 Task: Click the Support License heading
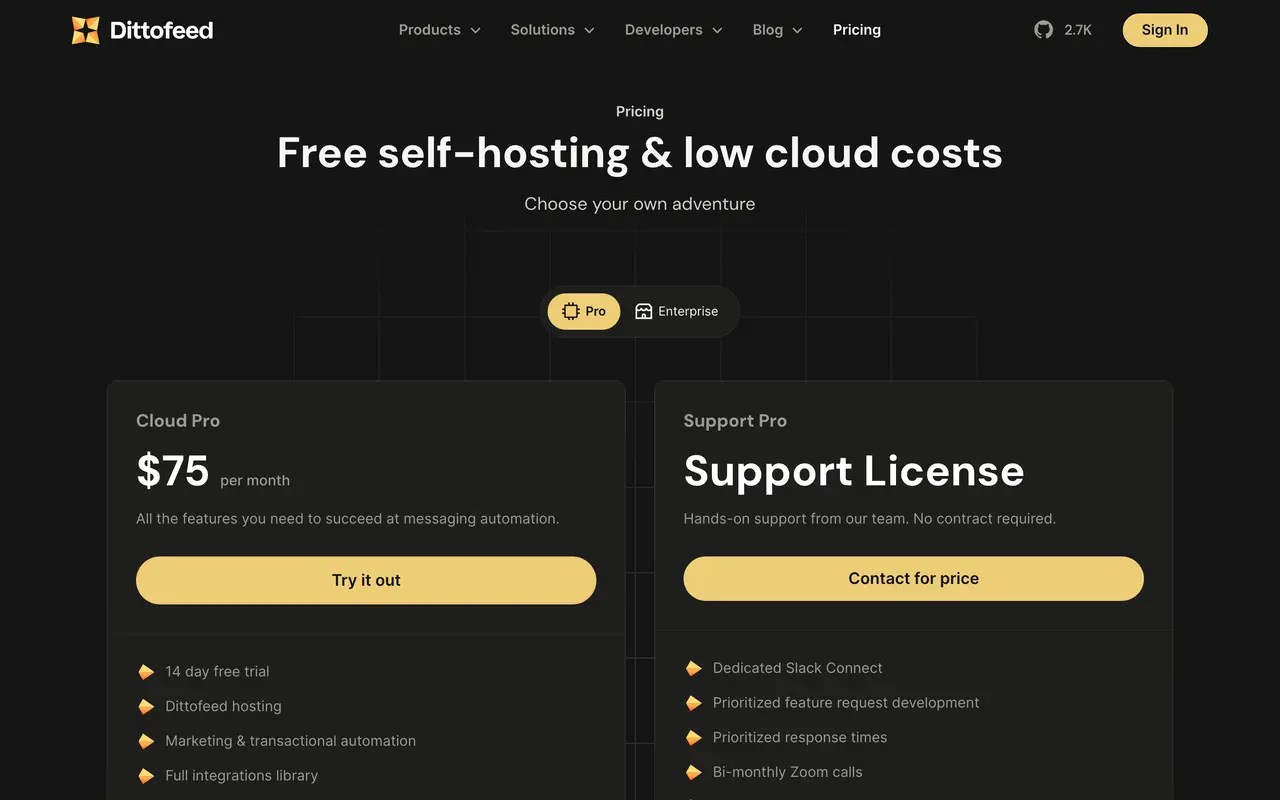click(x=854, y=471)
